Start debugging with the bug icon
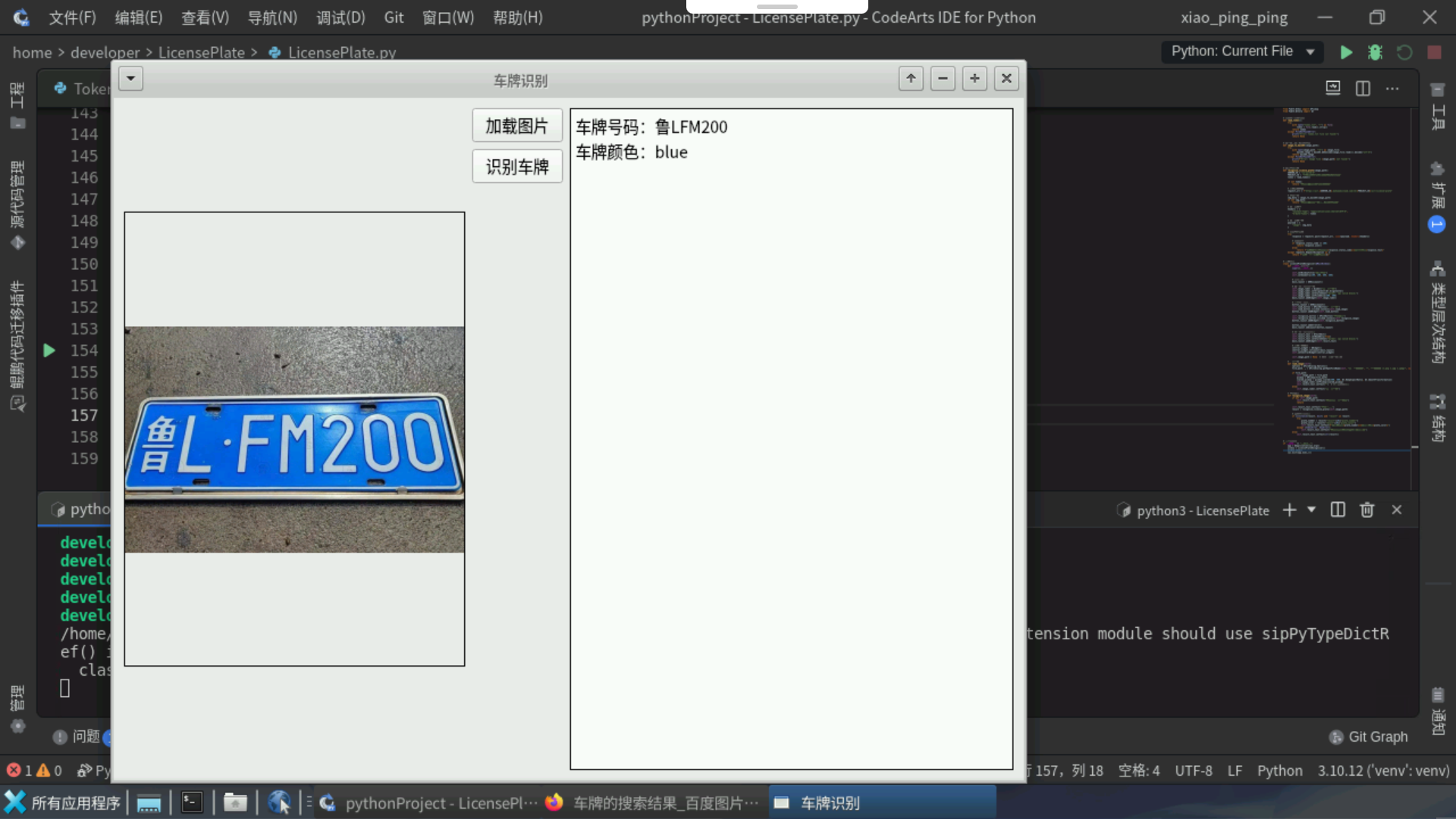 1376,52
